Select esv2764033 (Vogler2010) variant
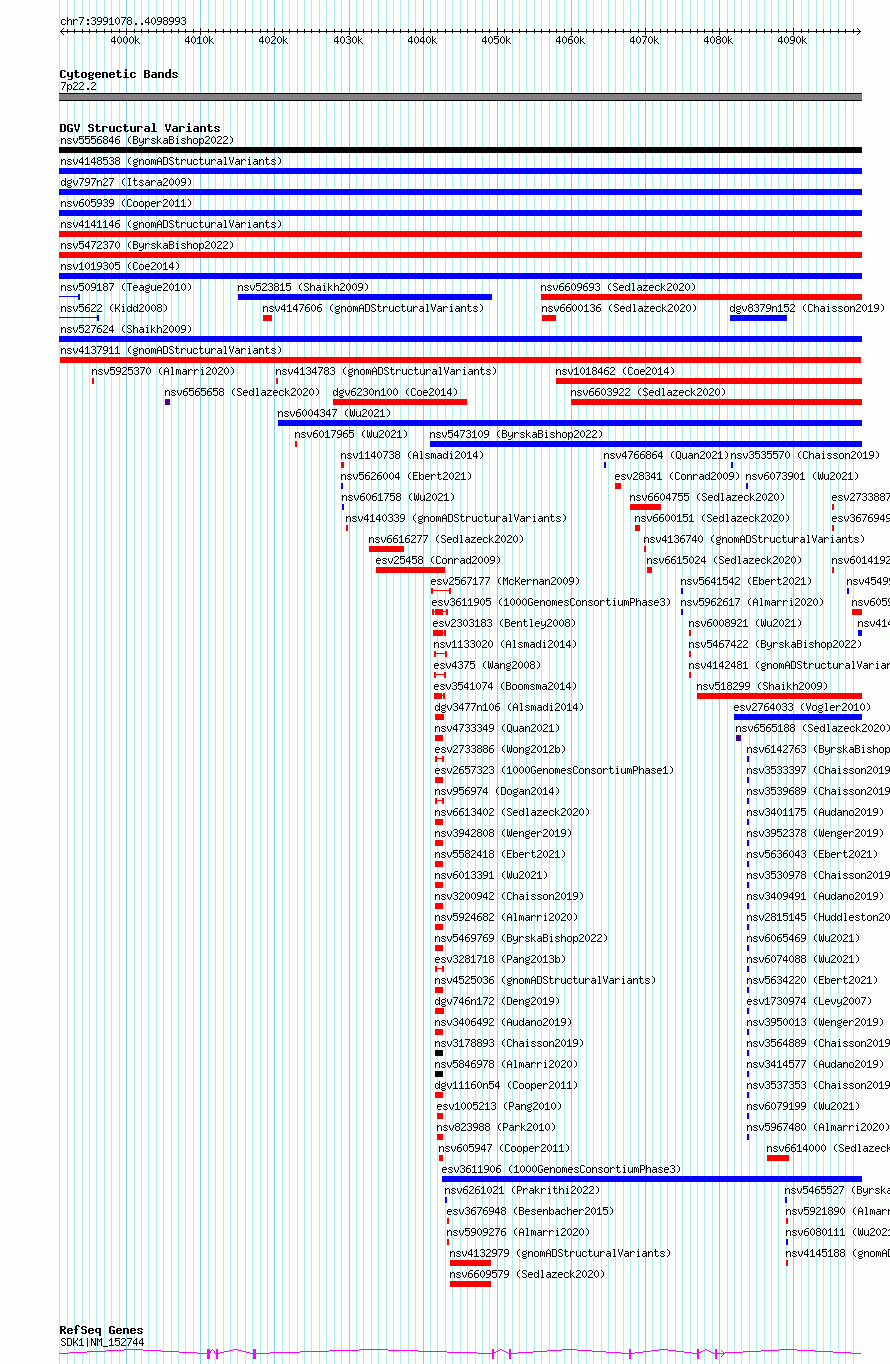 pos(803,708)
